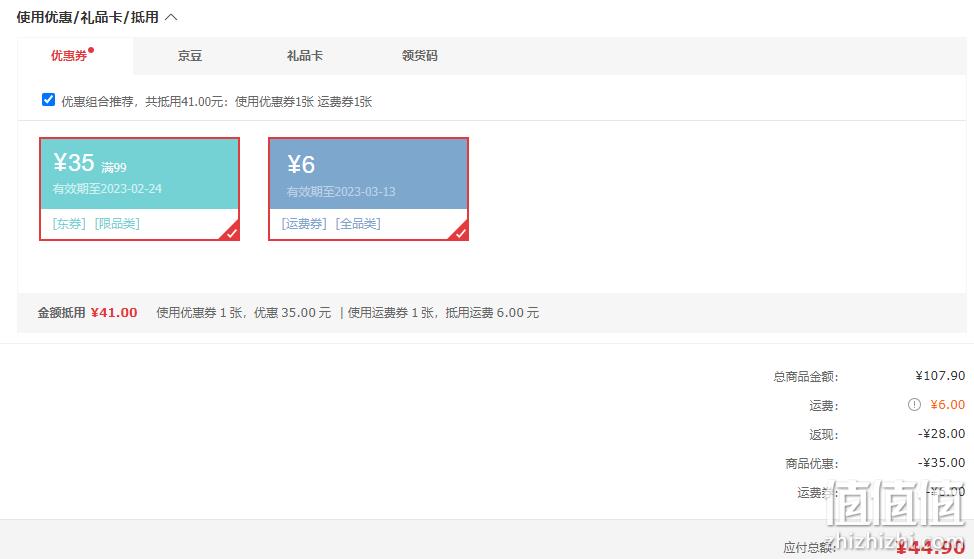The width and height of the screenshot is (974, 559).
Task: Click the [运费券] label on ¥6 coupon
Action: 304,224
